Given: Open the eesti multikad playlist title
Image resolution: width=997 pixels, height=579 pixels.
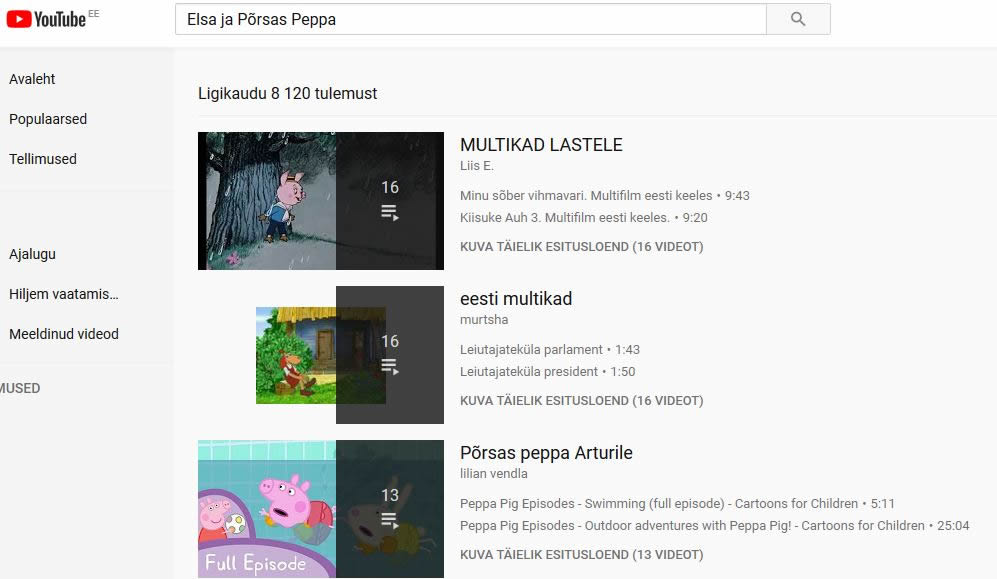Looking at the screenshot, I should click(516, 299).
